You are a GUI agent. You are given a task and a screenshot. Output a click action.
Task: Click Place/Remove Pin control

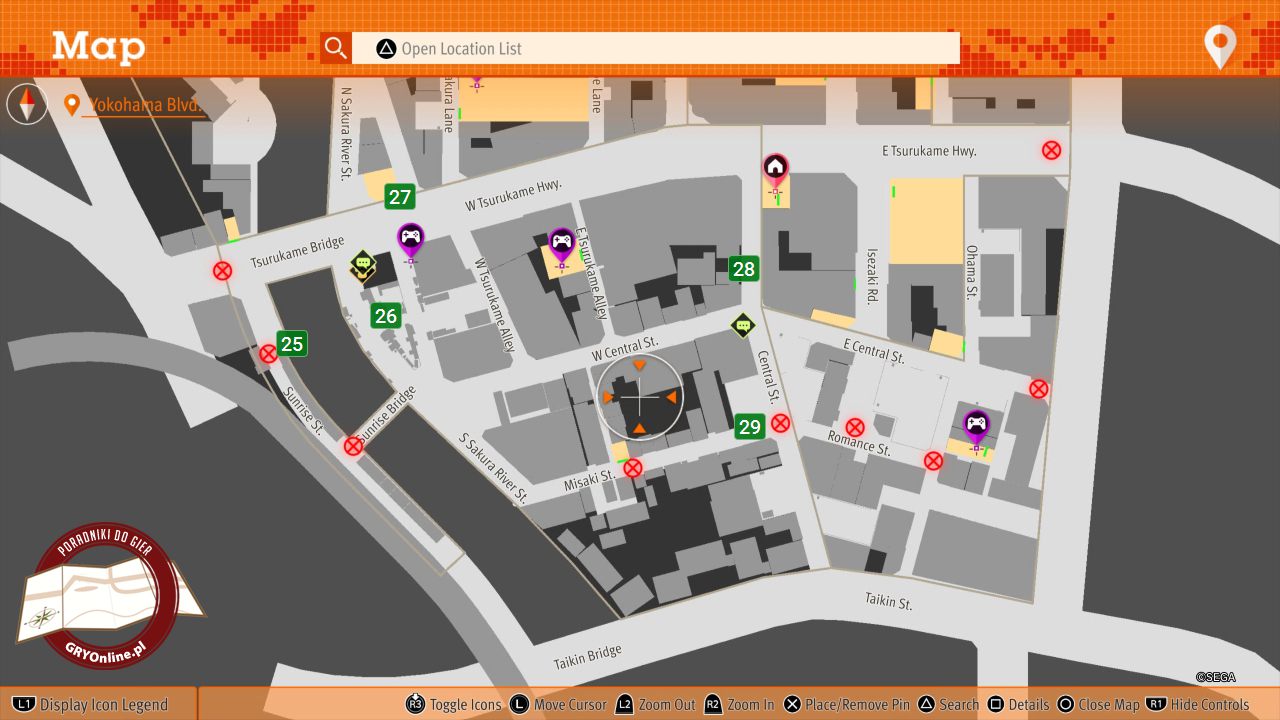click(x=846, y=705)
